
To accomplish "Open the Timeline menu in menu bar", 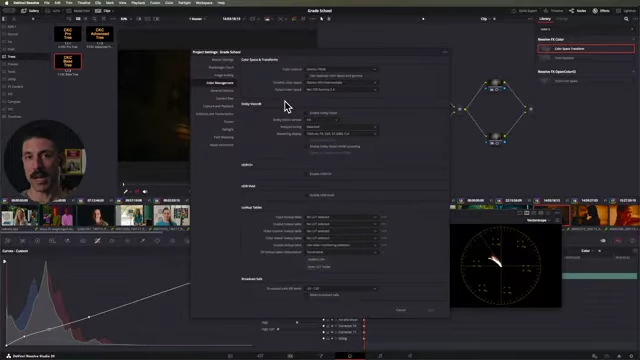I will (x=84, y=2).
